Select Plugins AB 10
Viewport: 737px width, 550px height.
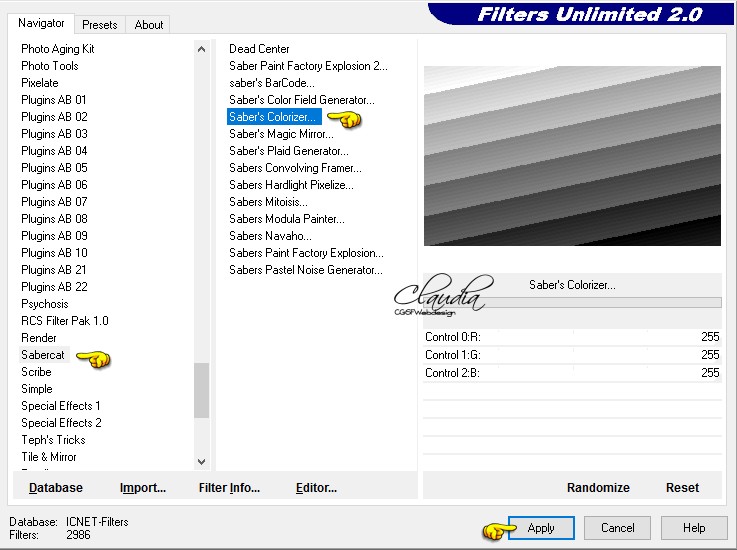tap(54, 253)
